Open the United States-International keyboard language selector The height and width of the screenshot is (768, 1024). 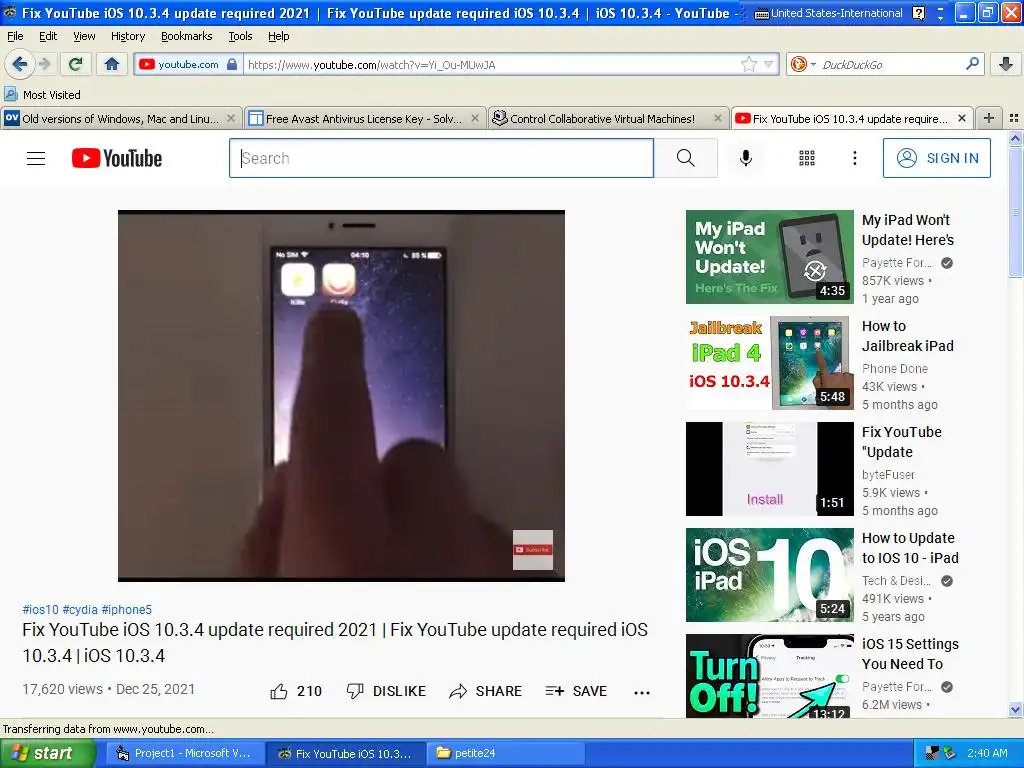(828, 13)
